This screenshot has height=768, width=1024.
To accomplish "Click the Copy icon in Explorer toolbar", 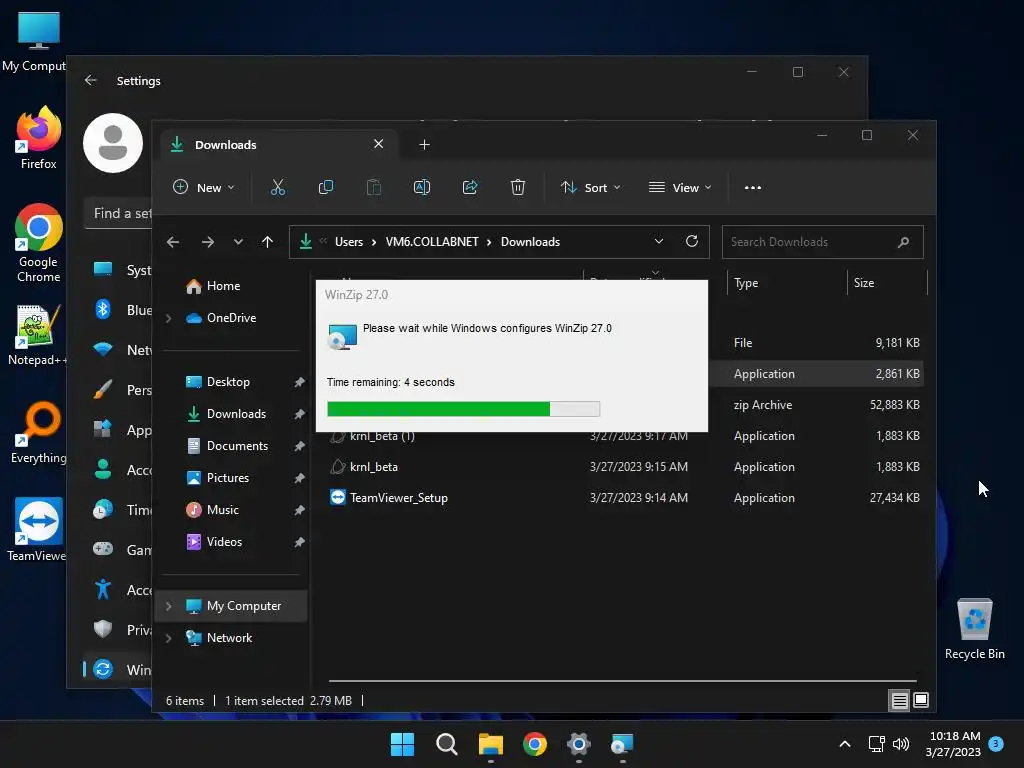I will click(x=326, y=187).
